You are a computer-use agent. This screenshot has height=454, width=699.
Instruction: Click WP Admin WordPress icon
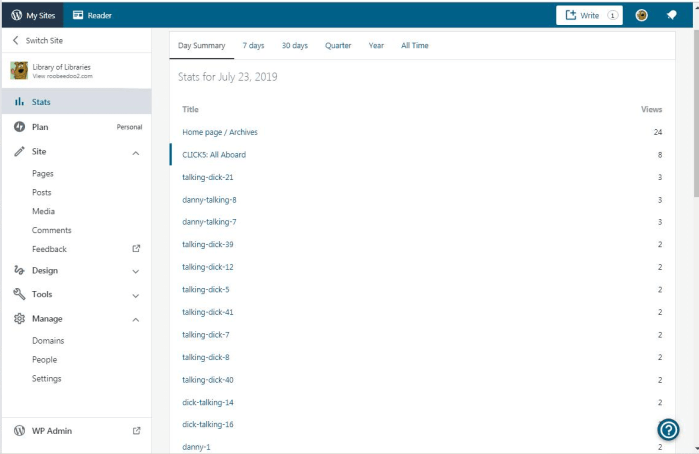coord(19,430)
